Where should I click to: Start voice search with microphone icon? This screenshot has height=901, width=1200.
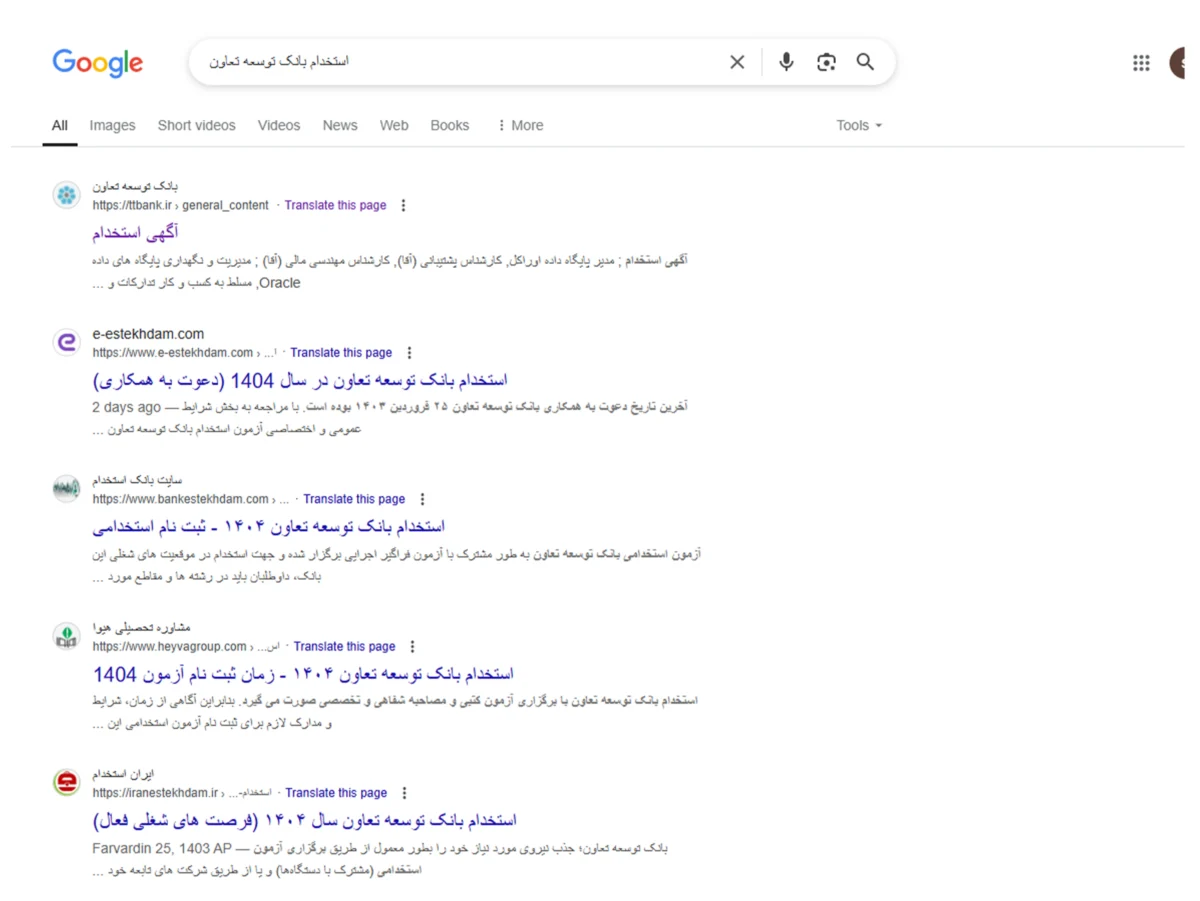coord(786,62)
